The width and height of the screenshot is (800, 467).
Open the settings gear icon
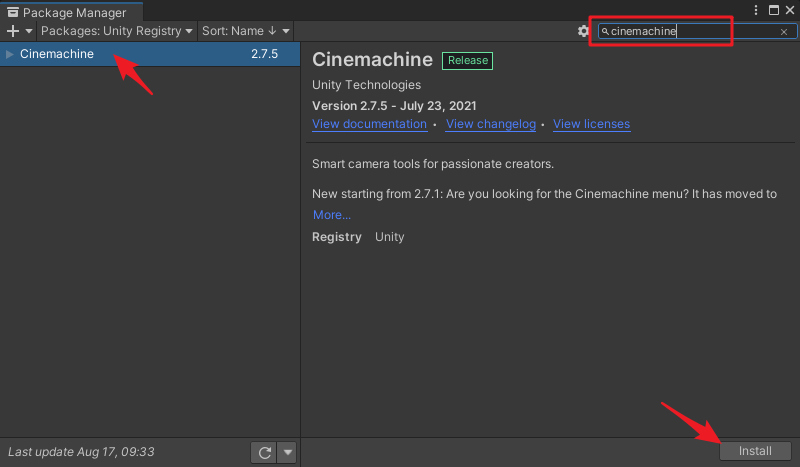pos(583,31)
